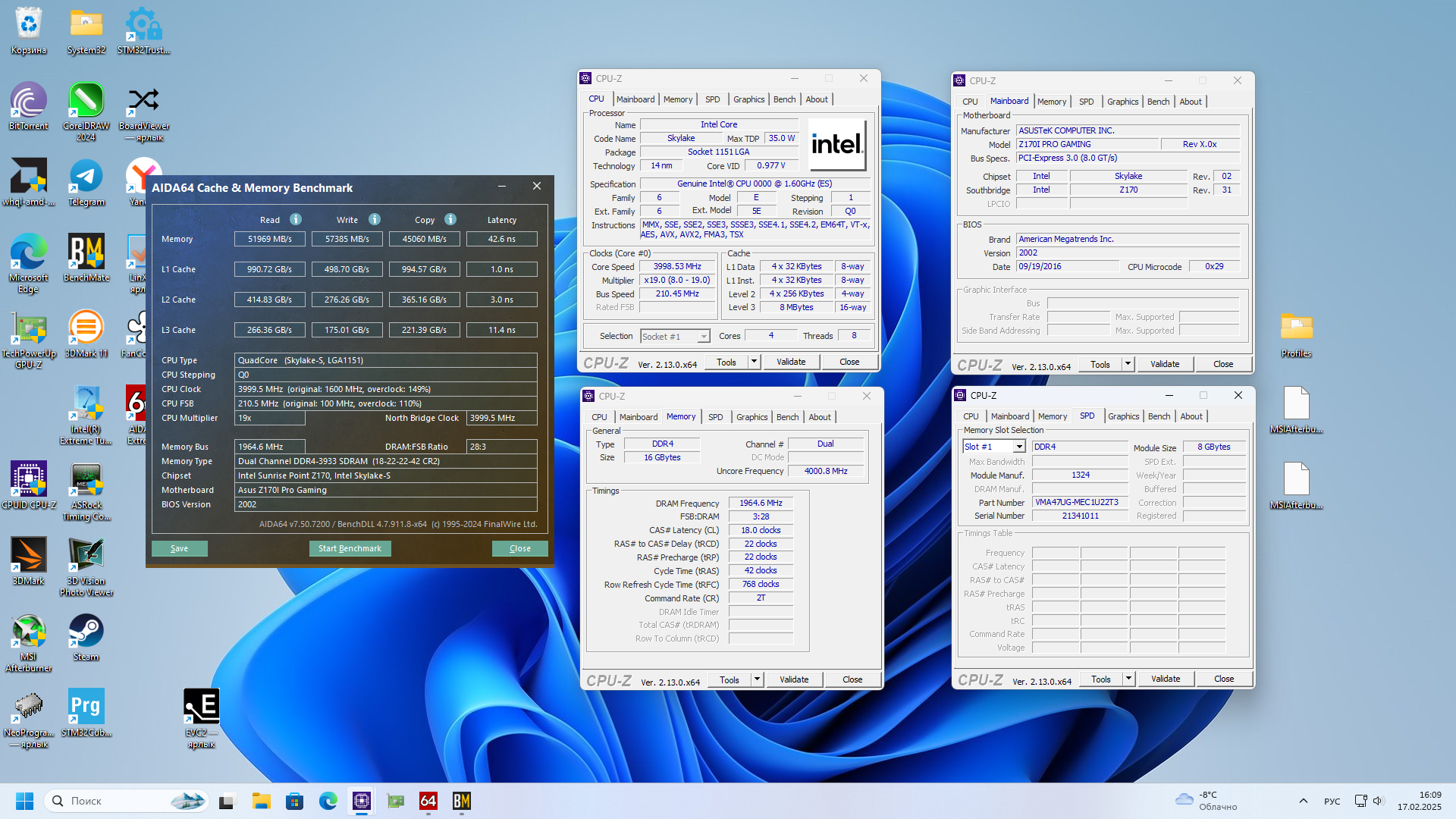Launch MSI Afterburner desktop shortcut
This screenshot has width=1456, height=819.
pos(29,642)
